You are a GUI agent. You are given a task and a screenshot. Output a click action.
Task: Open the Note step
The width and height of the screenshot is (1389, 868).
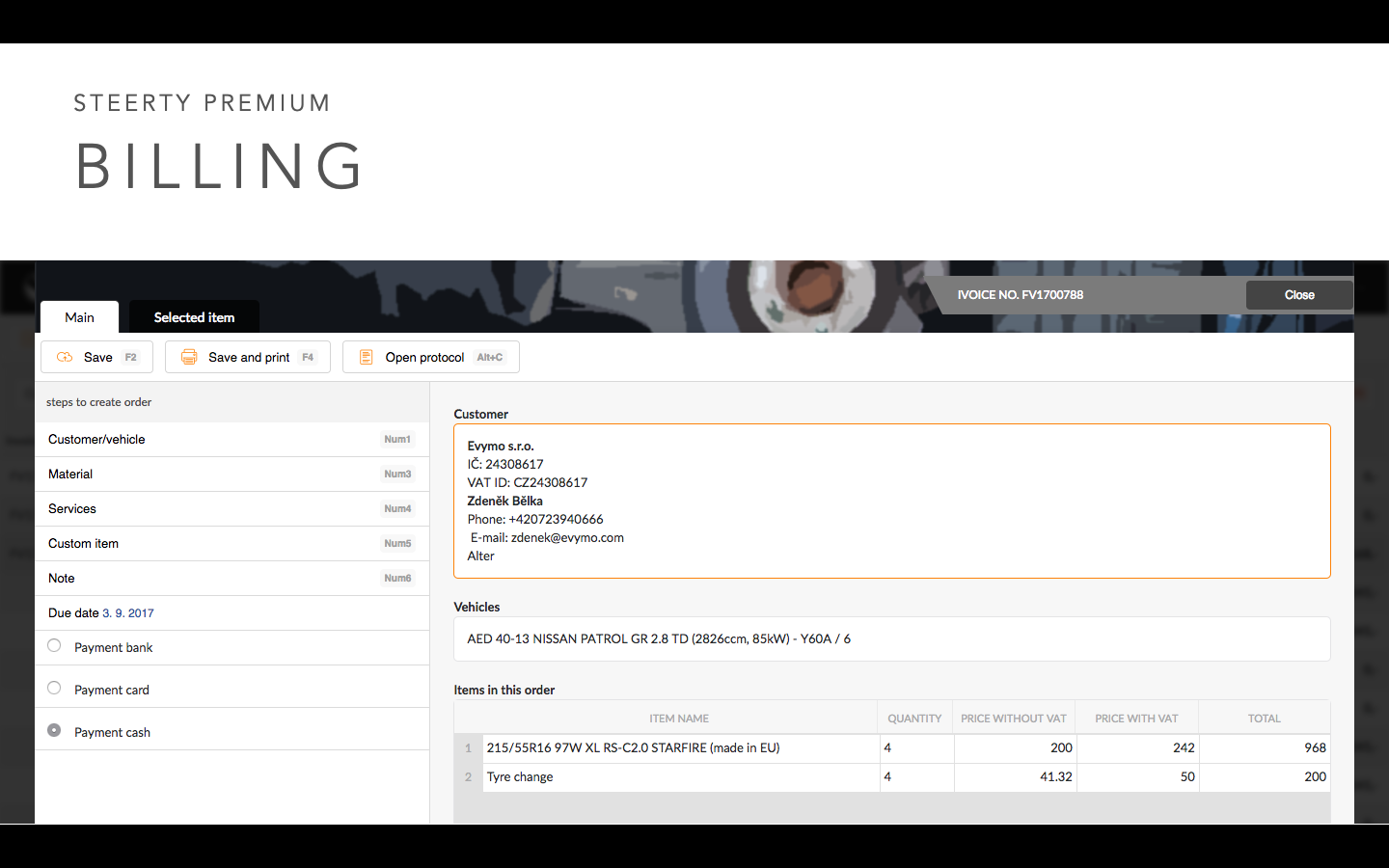231,578
